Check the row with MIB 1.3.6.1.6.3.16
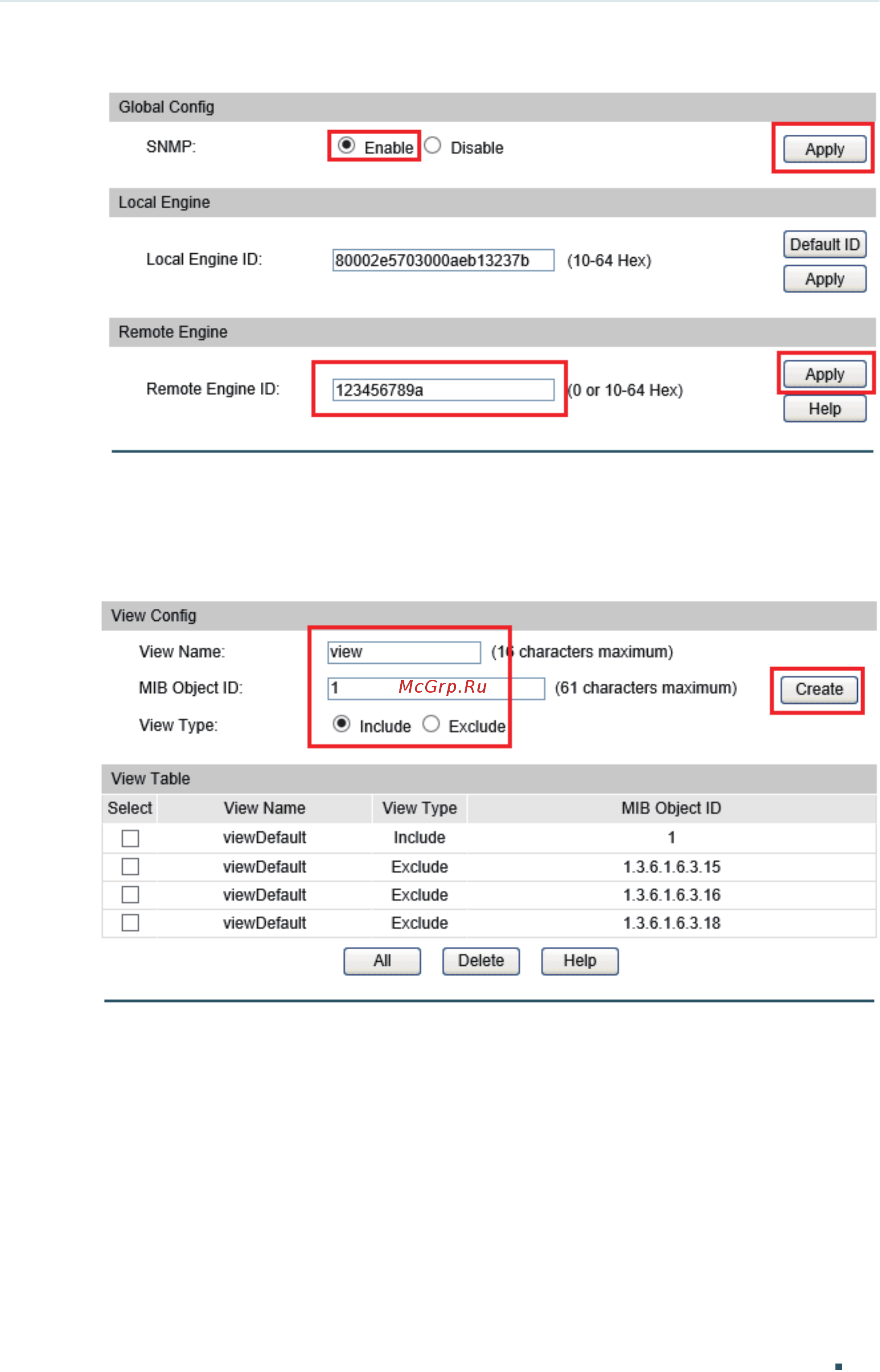 click(x=130, y=895)
